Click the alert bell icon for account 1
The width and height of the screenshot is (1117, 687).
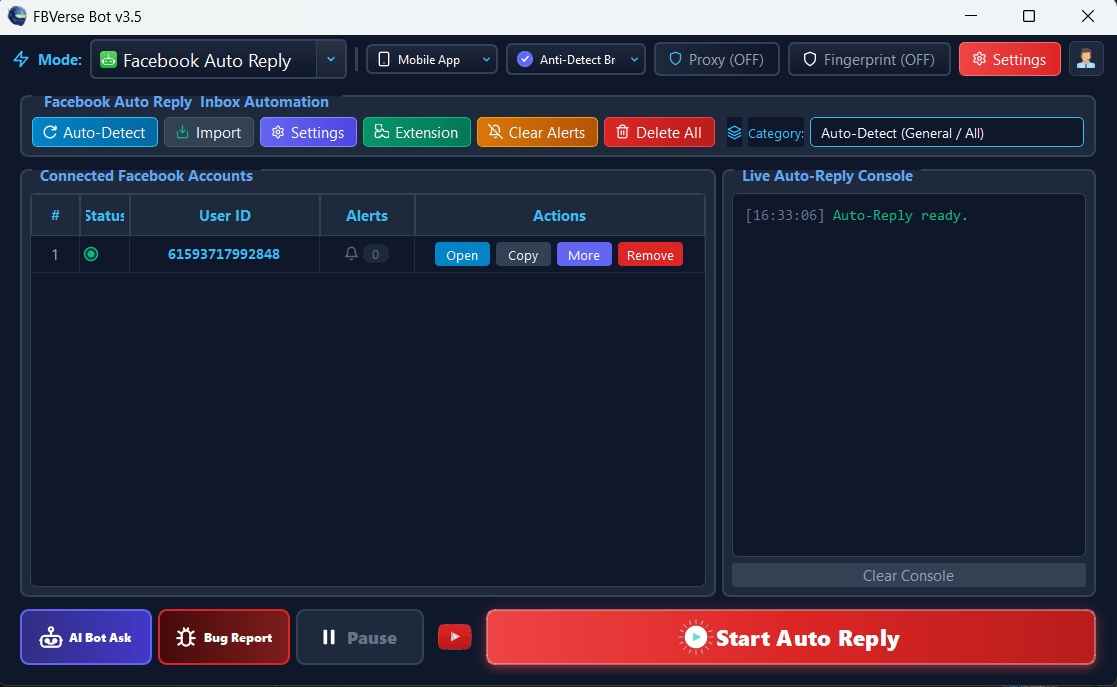tap(351, 254)
